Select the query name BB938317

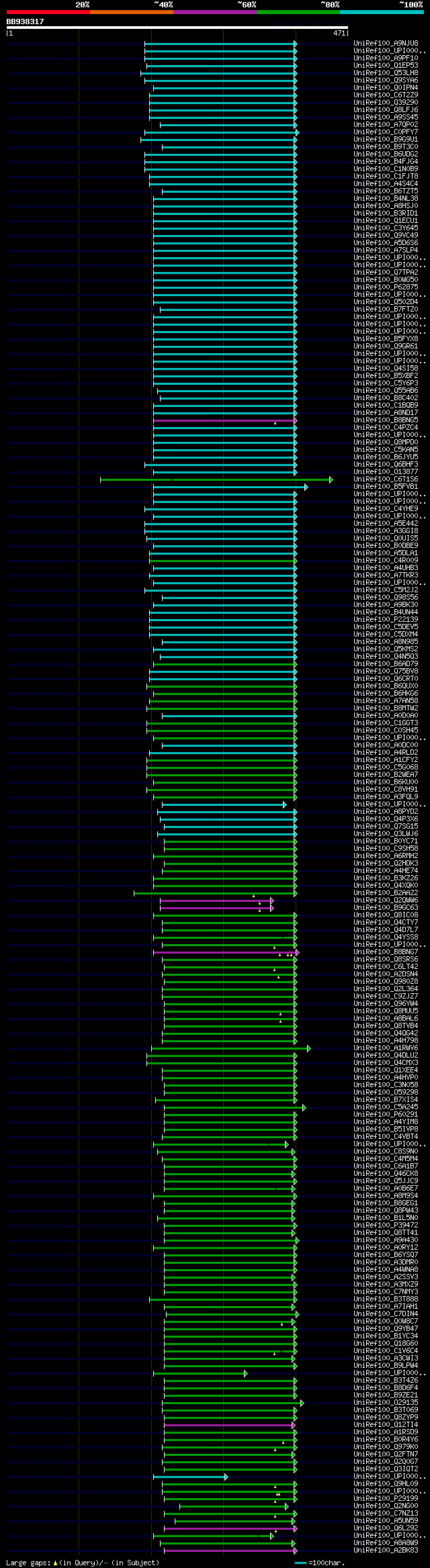[26, 21]
